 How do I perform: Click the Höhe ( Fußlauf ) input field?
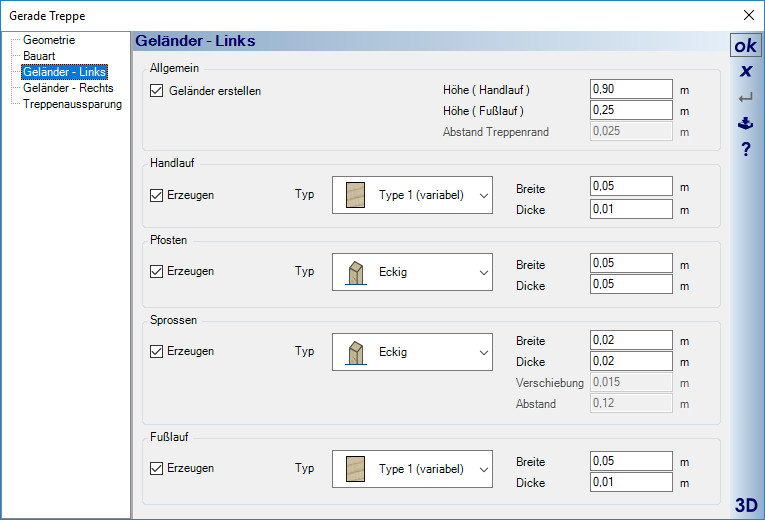(x=631, y=110)
